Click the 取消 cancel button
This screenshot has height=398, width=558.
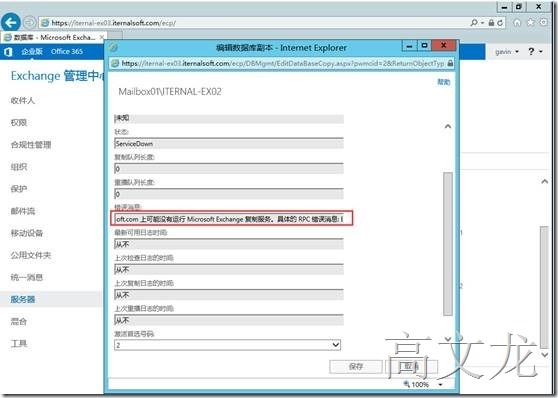click(411, 367)
